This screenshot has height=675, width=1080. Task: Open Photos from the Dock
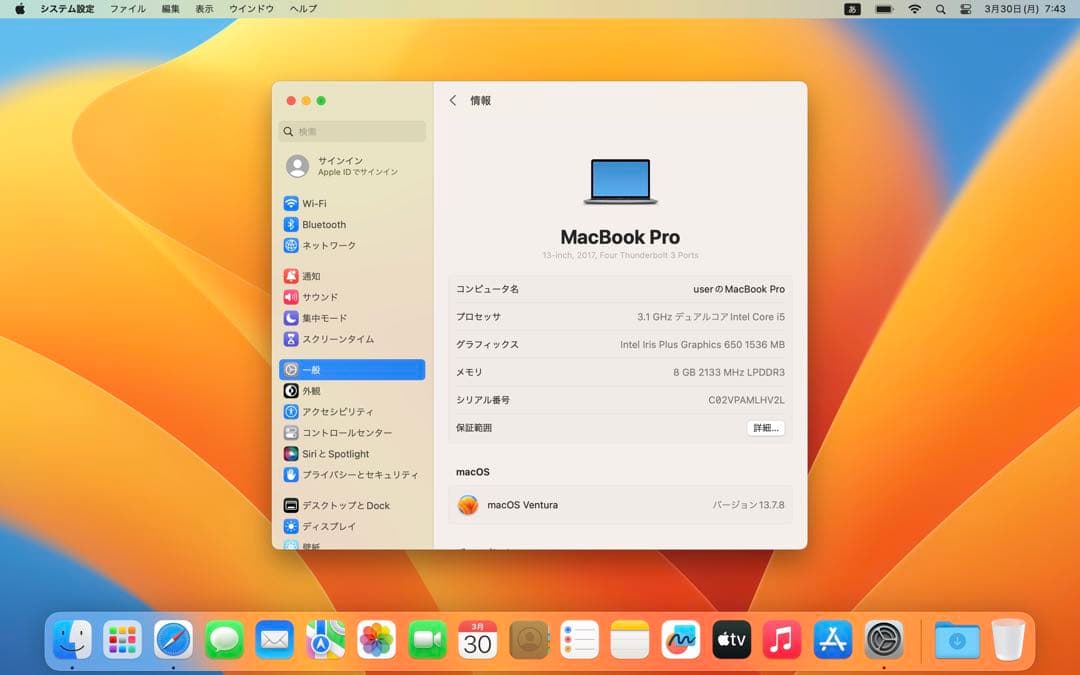pos(376,640)
